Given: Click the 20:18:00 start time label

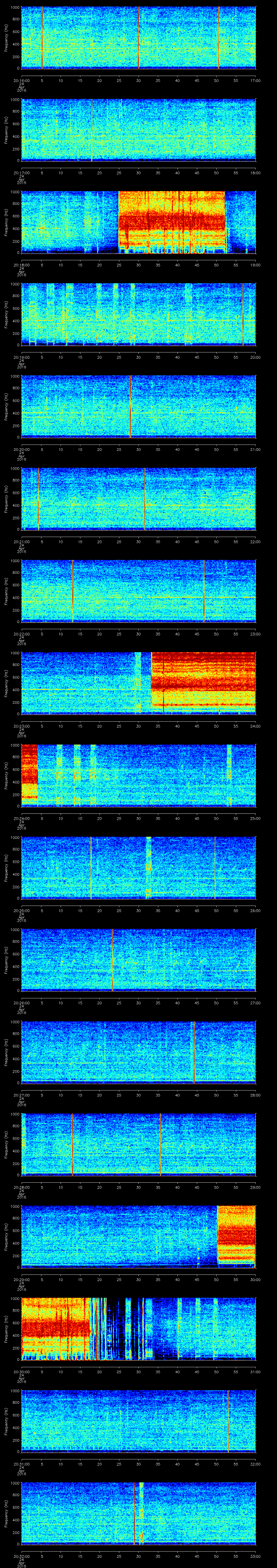Looking at the screenshot, I should click(21, 265).
